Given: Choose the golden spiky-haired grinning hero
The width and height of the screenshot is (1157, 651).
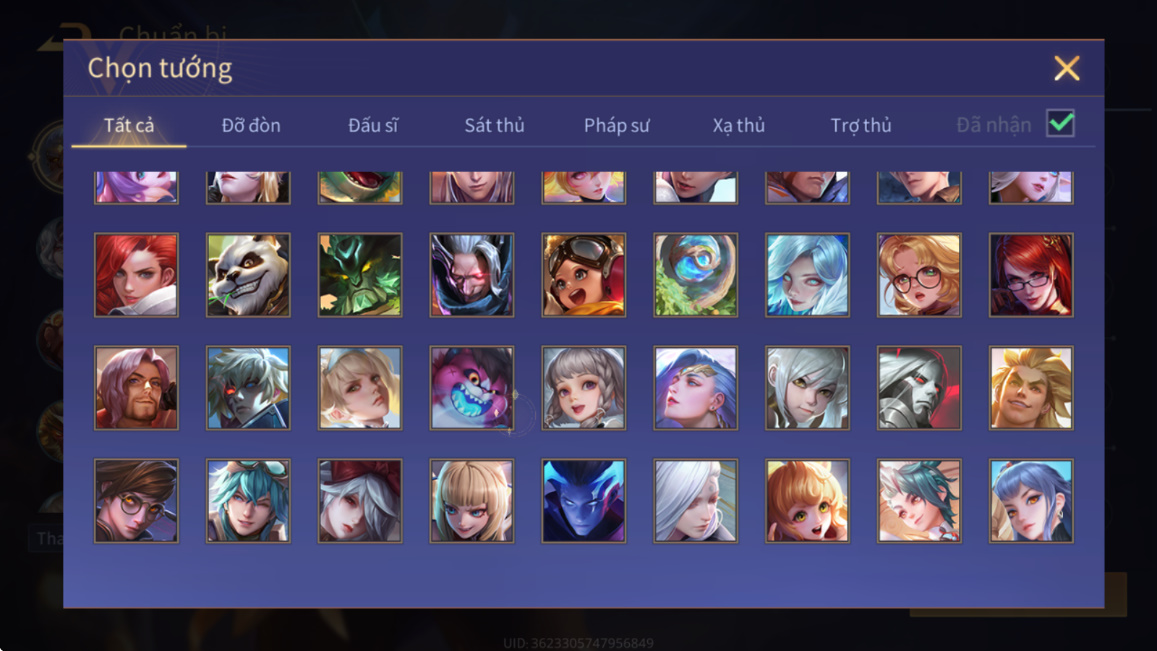Looking at the screenshot, I should [1031, 388].
